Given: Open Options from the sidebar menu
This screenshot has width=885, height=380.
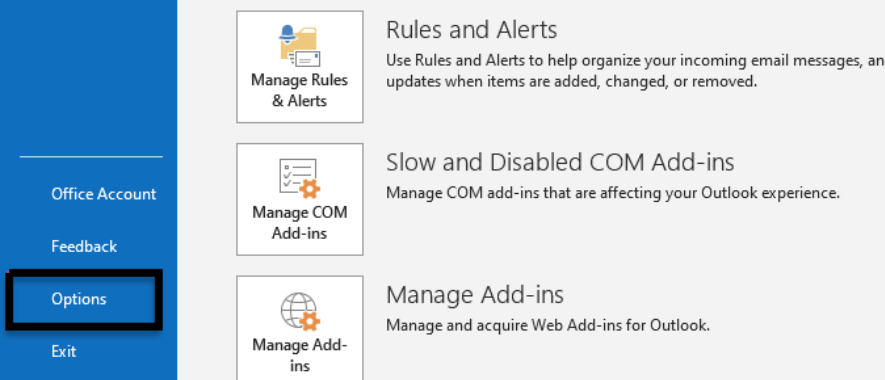Looking at the screenshot, I should click(x=78, y=299).
